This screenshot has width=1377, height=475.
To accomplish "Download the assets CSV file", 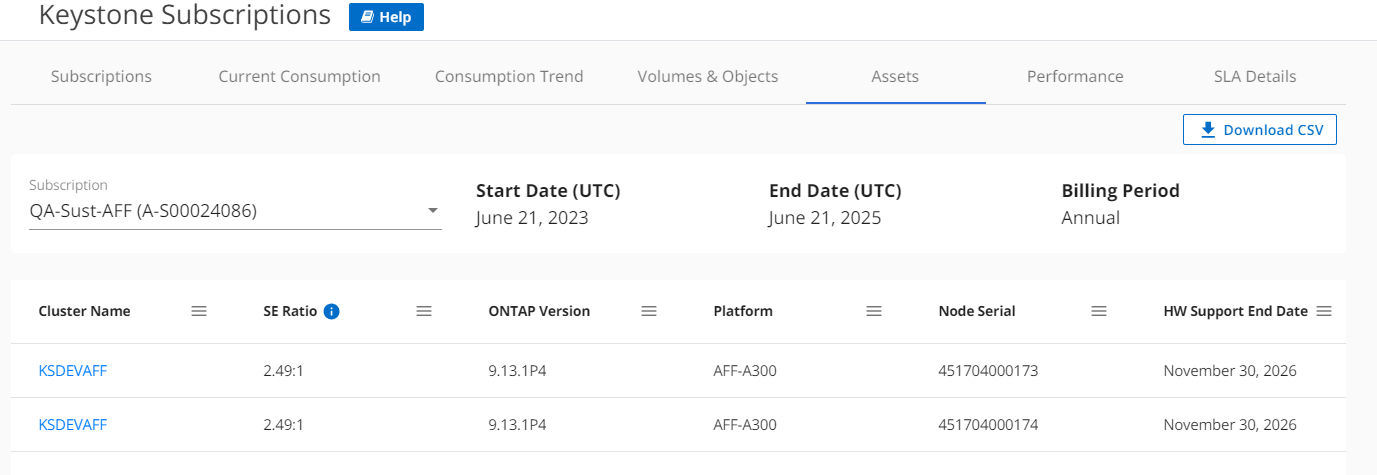I will coord(1259,130).
